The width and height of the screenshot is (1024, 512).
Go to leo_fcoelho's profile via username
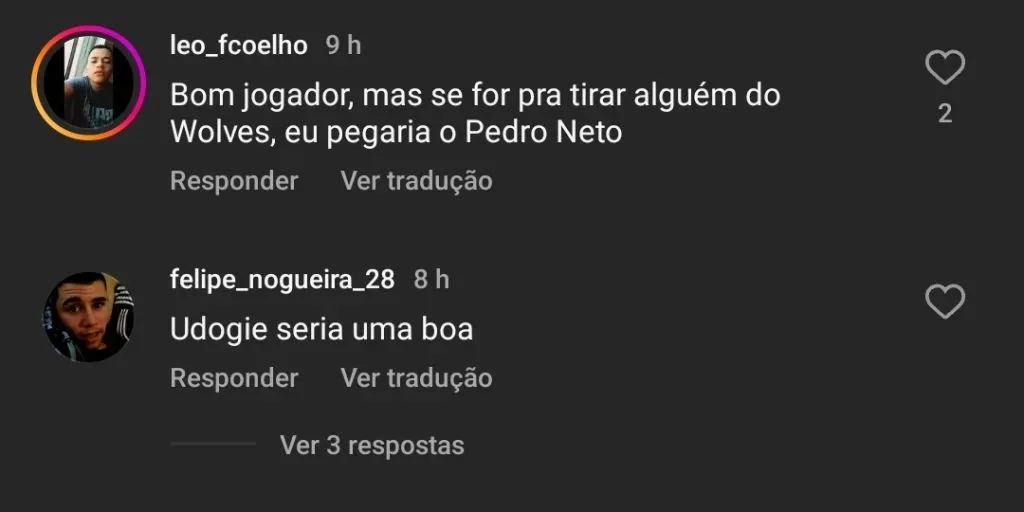pyautogui.click(x=239, y=46)
